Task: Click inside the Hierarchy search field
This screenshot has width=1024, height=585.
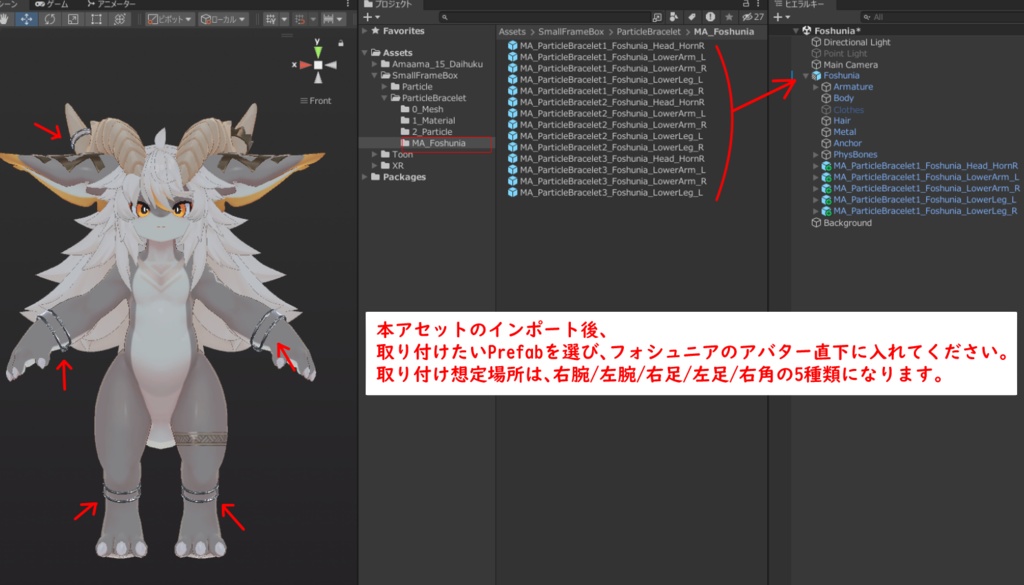Action: pyautogui.click(x=920, y=18)
